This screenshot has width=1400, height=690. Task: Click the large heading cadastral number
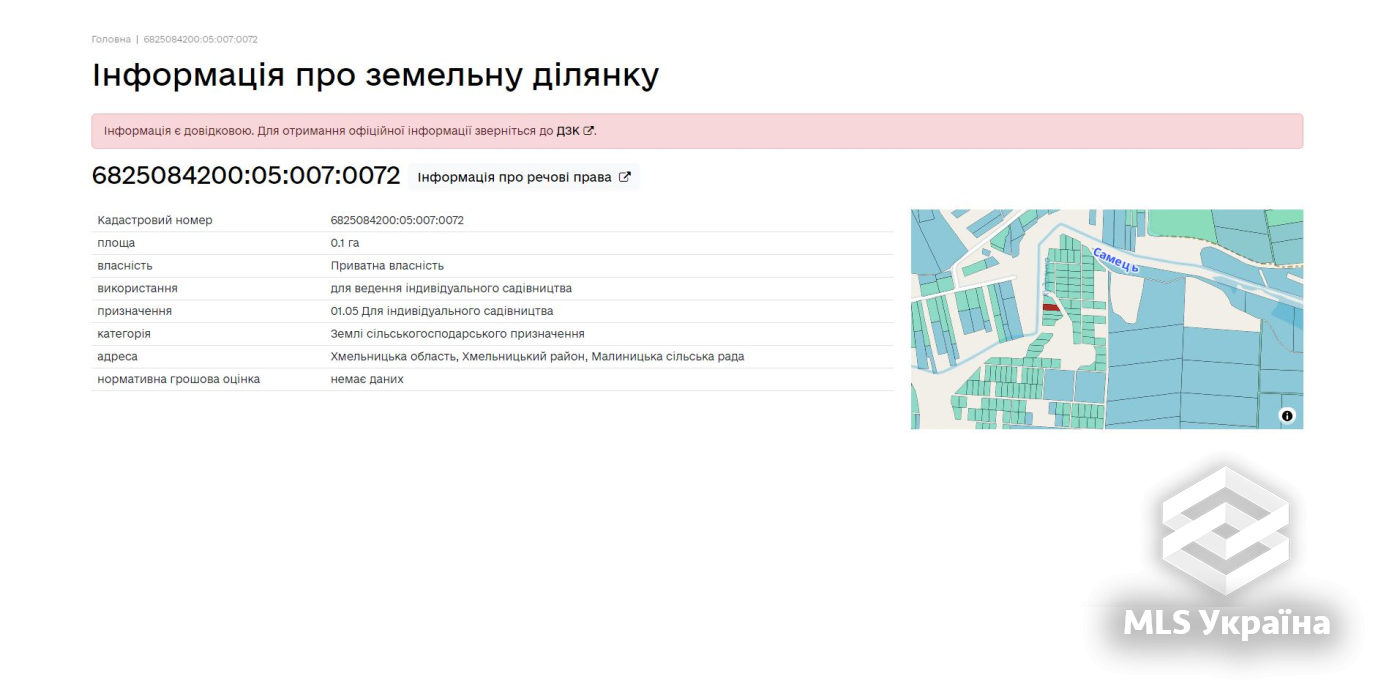(x=246, y=176)
